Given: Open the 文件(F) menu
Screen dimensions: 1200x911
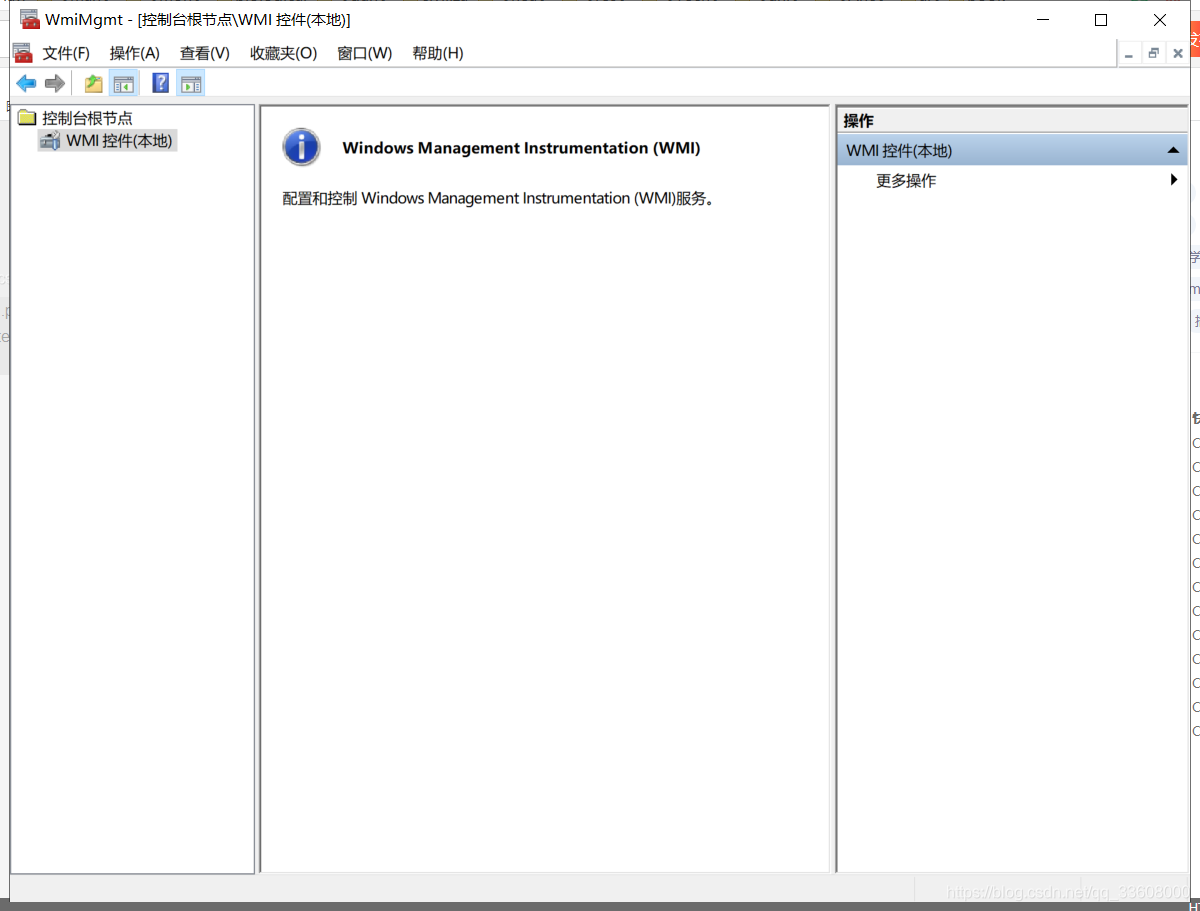Looking at the screenshot, I should [66, 53].
